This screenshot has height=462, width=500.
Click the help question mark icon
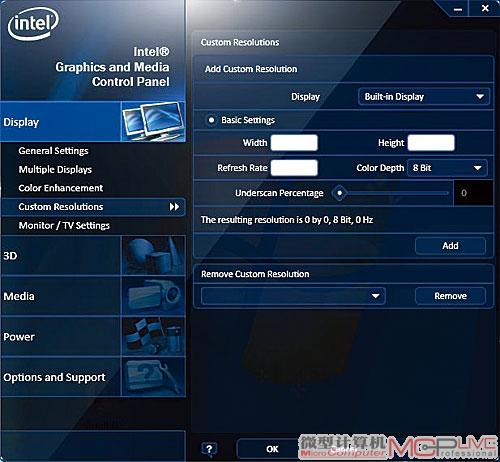point(209,449)
